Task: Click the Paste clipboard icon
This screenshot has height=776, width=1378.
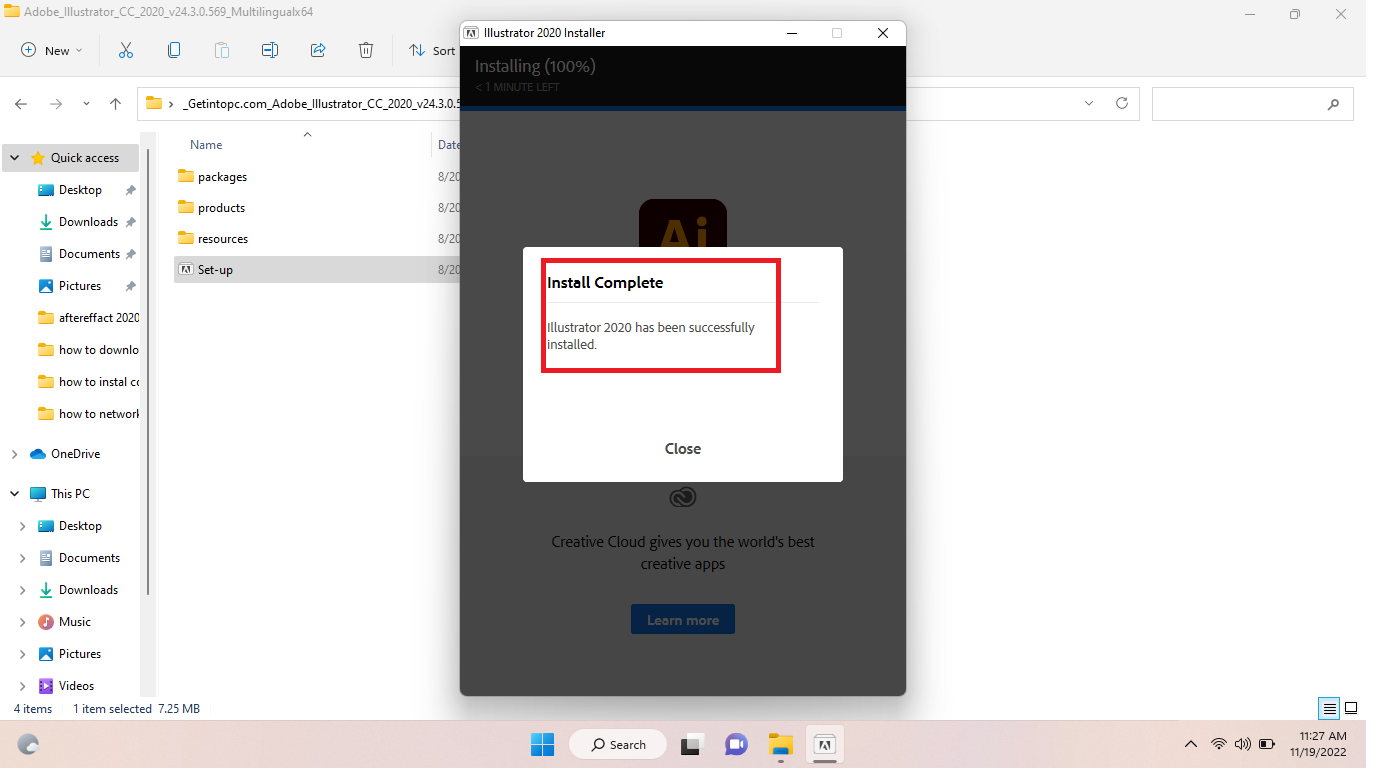Action: click(x=222, y=50)
